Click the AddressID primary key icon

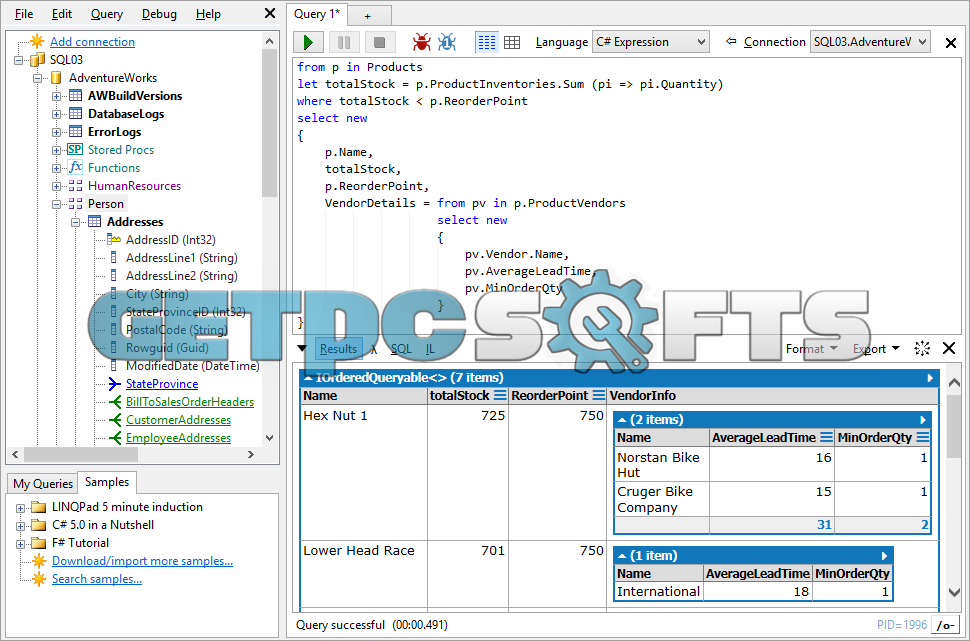(x=113, y=239)
